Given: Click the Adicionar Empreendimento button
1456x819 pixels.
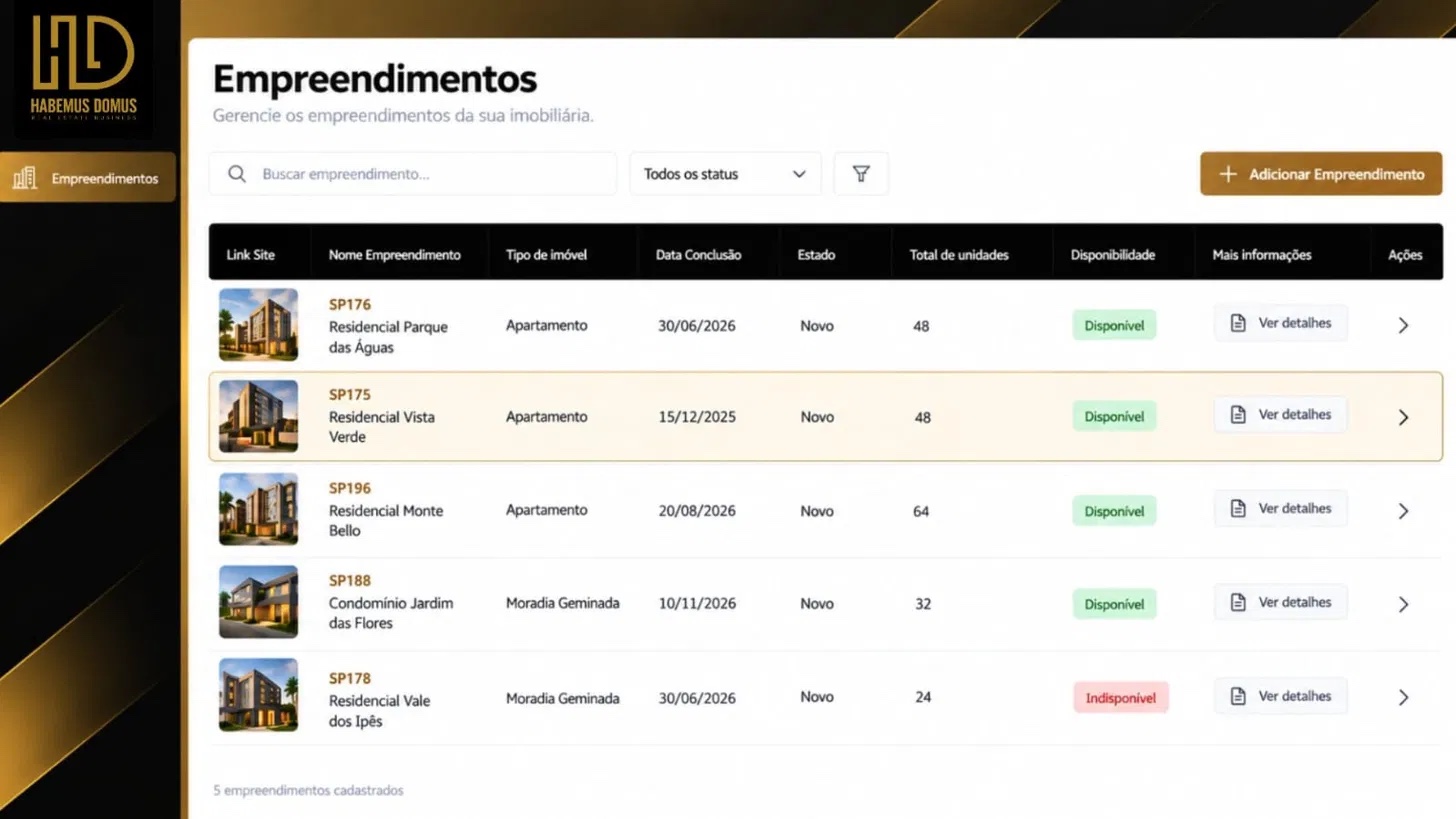Looking at the screenshot, I should click(x=1321, y=174).
